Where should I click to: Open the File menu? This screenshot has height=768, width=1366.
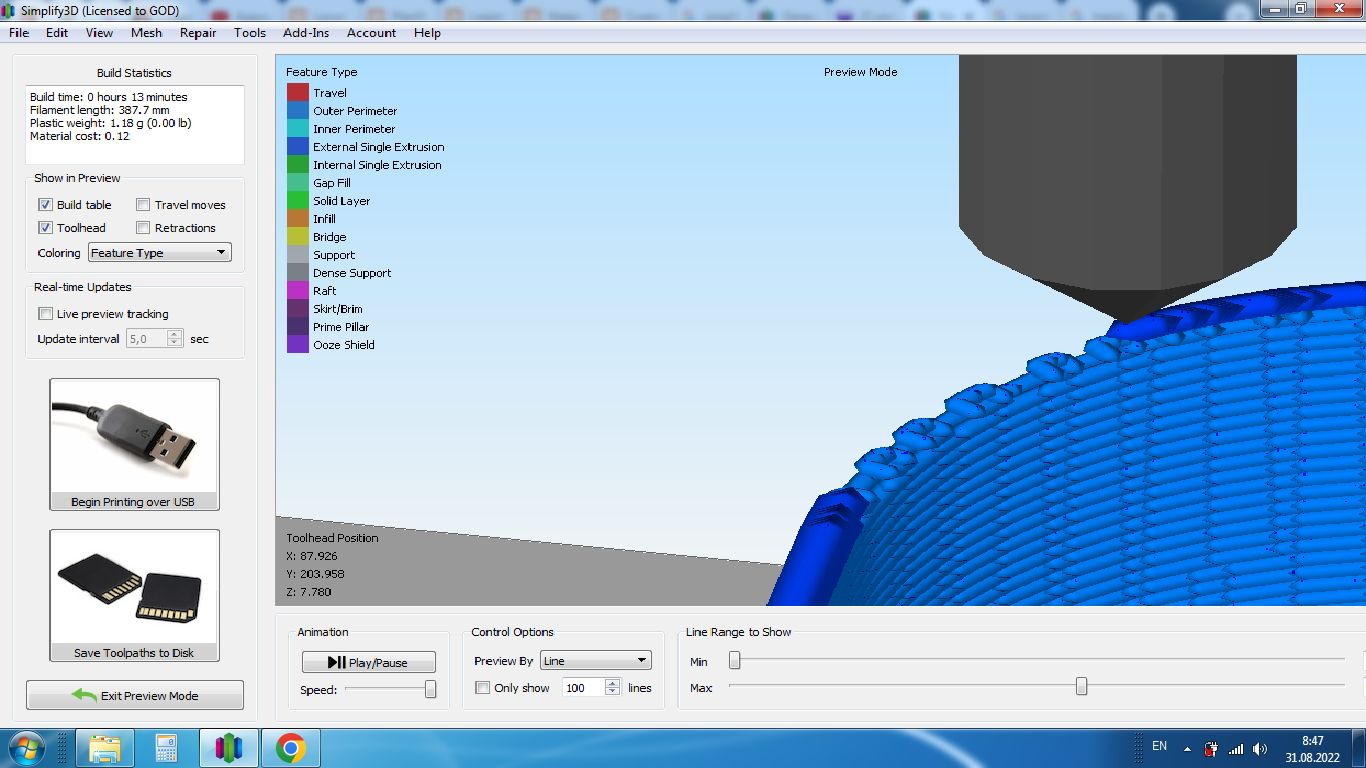click(x=19, y=33)
